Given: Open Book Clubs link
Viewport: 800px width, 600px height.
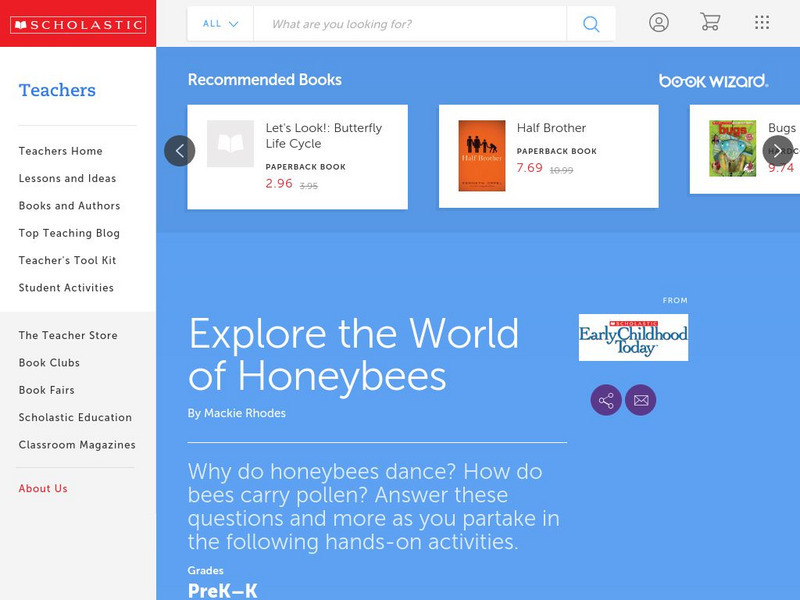Looking at the screenshot, I should tap(49, 363).
